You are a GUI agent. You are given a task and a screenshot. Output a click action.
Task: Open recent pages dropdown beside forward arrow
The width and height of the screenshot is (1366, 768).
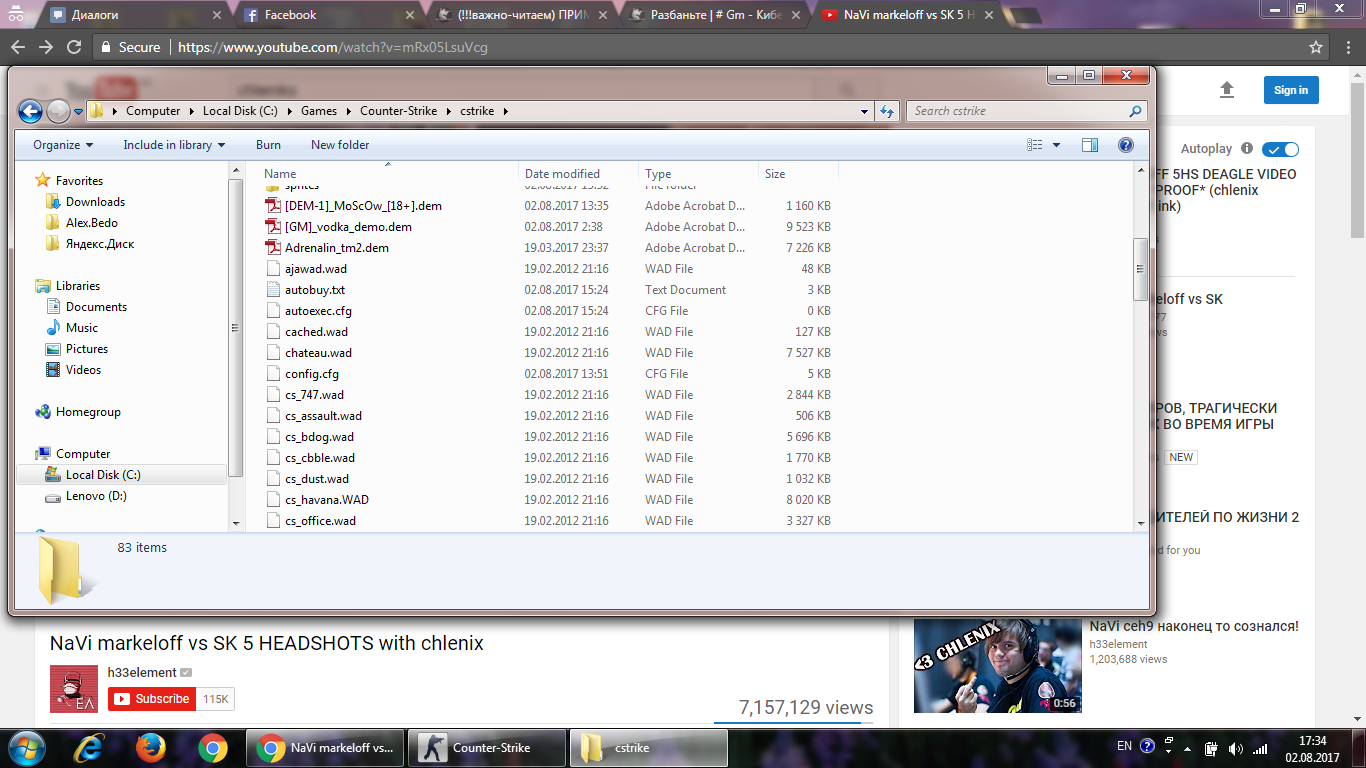[x=78, y=112]
